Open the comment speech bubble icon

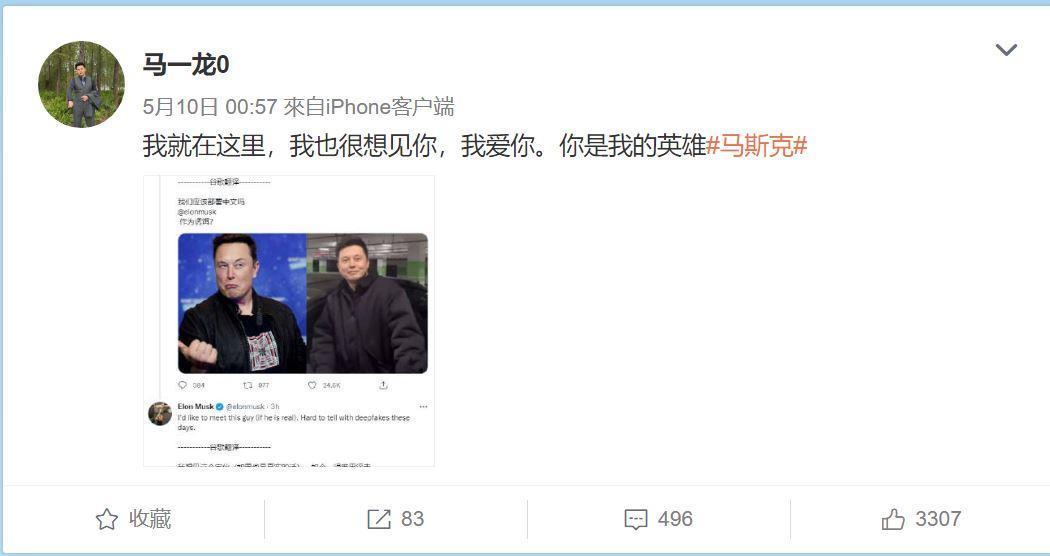click(x=635, y=519)
